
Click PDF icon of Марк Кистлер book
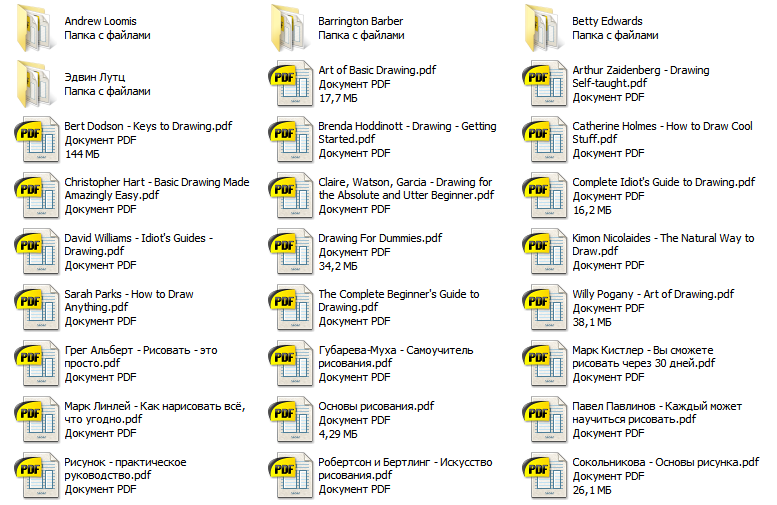(546, 363)
